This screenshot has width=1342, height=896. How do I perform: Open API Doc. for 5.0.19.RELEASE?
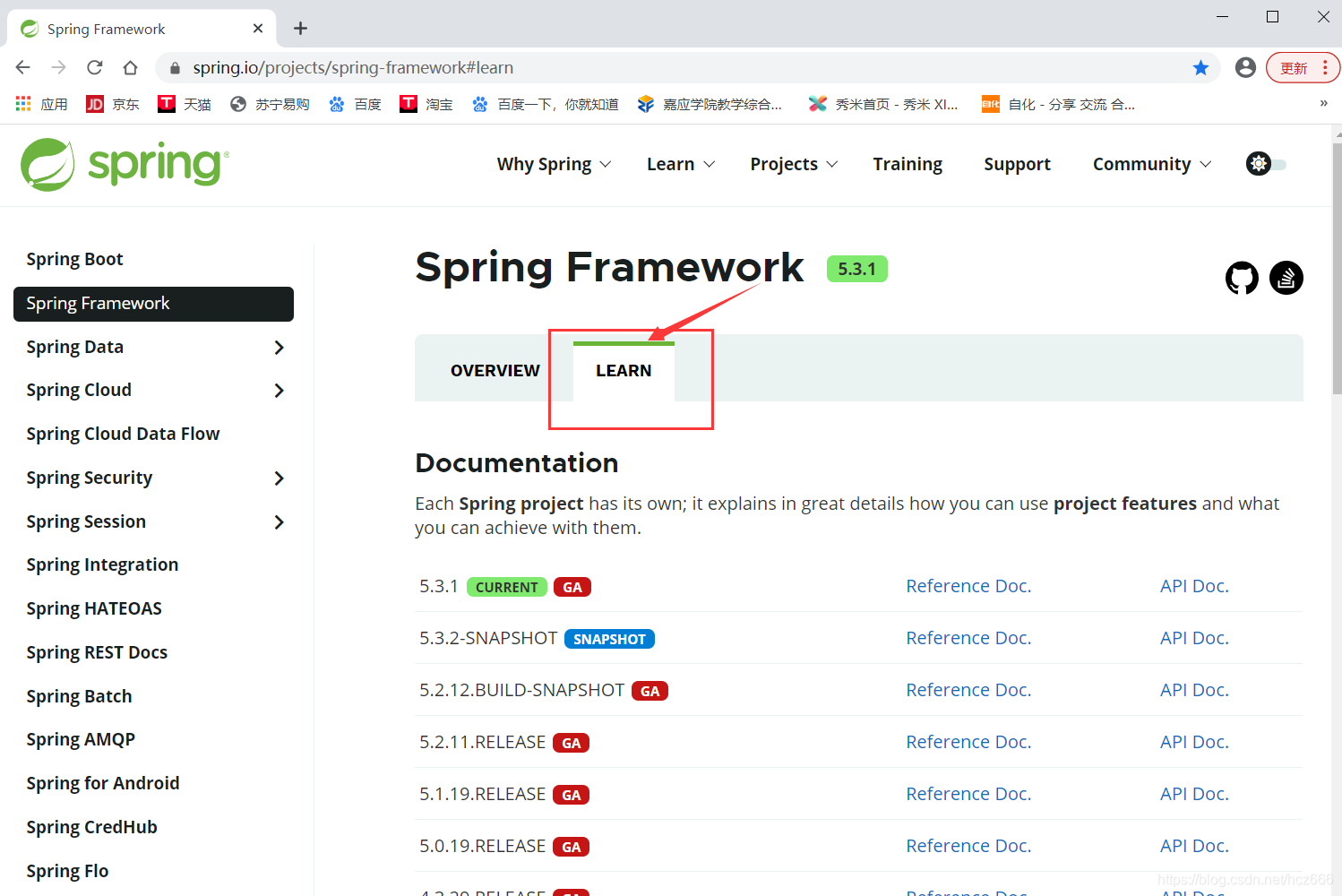(1194, 846)
